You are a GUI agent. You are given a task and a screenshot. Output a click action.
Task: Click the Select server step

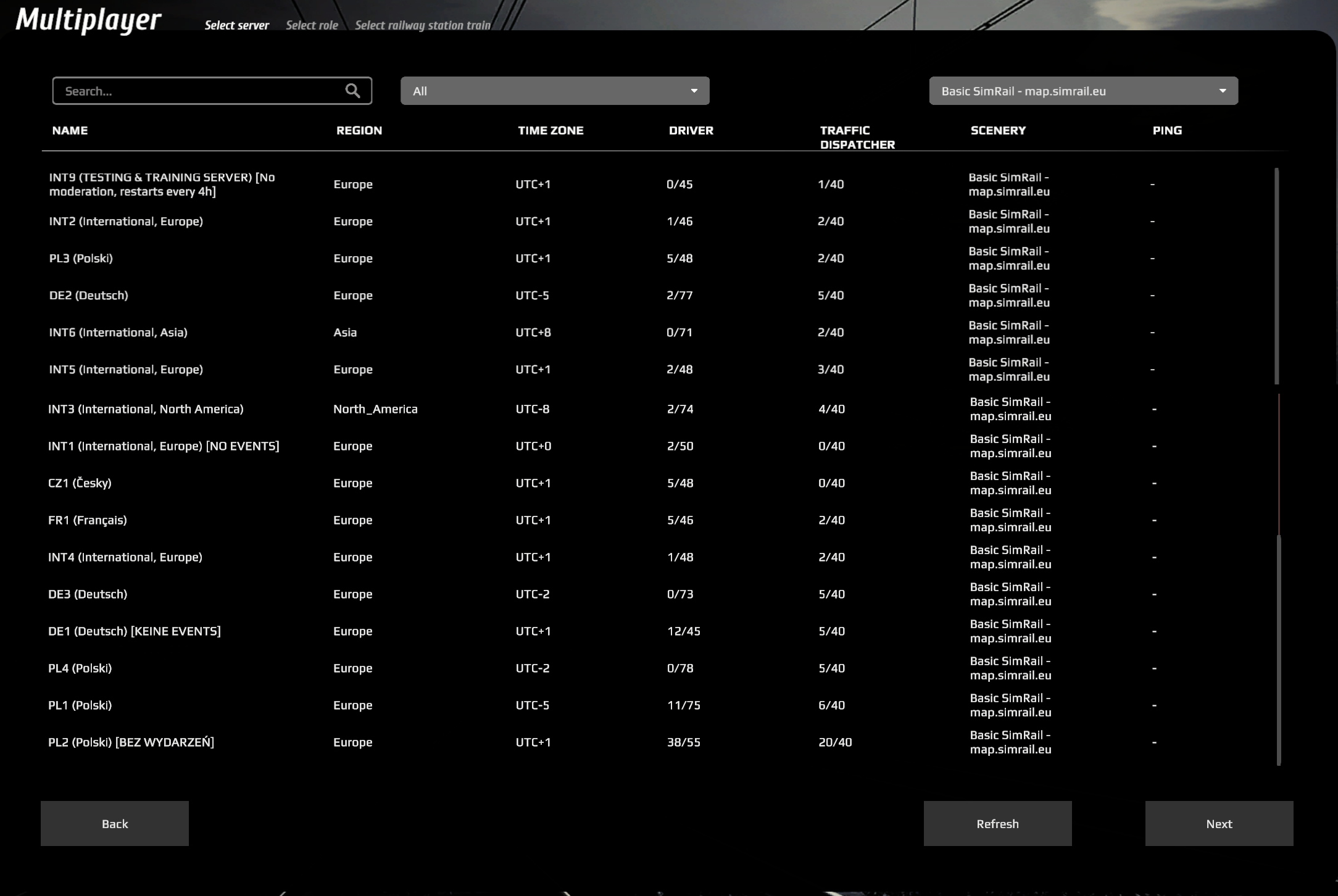pos(237,25)
